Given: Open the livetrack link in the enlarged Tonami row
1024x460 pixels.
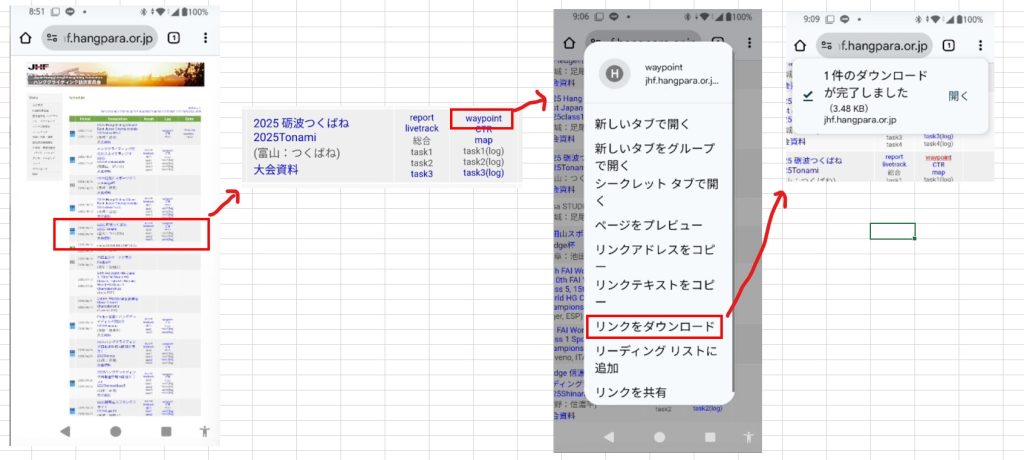Looking at the screenshot, I should point(421,130).
